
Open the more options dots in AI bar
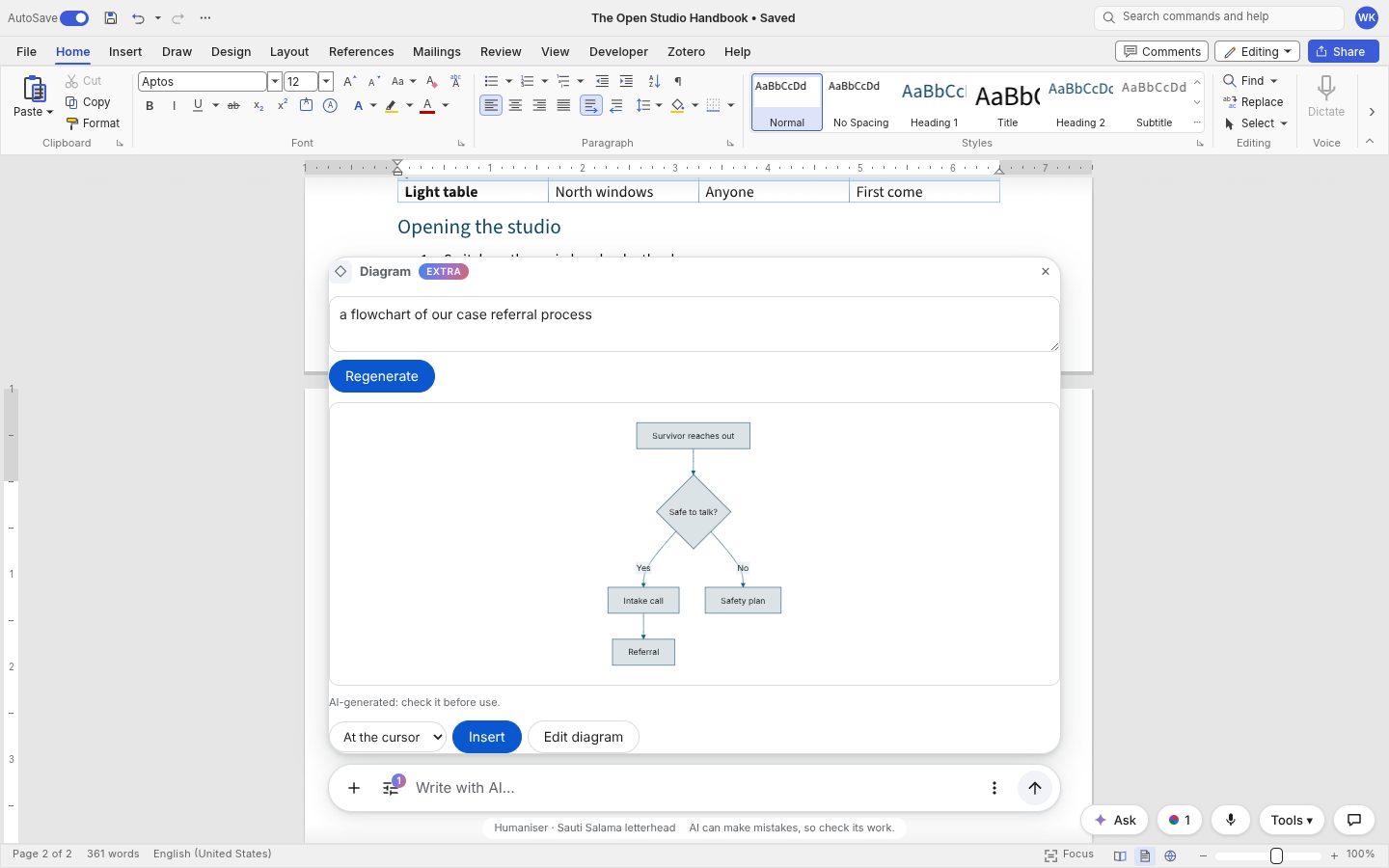(994, 788)
